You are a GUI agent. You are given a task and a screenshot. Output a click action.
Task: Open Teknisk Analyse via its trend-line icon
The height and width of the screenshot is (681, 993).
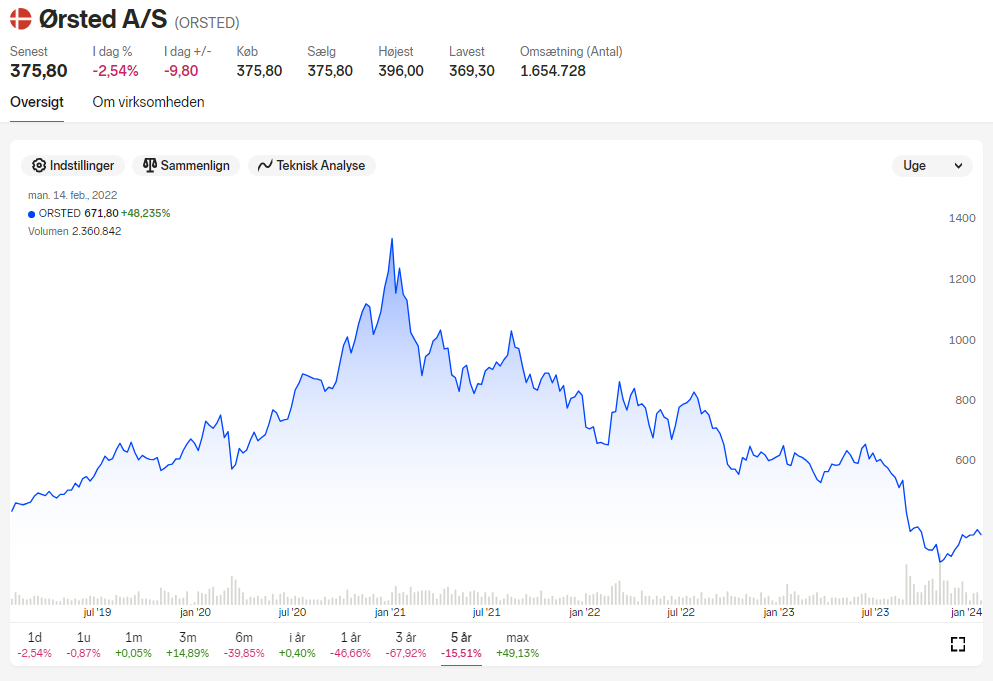point(265,165)
